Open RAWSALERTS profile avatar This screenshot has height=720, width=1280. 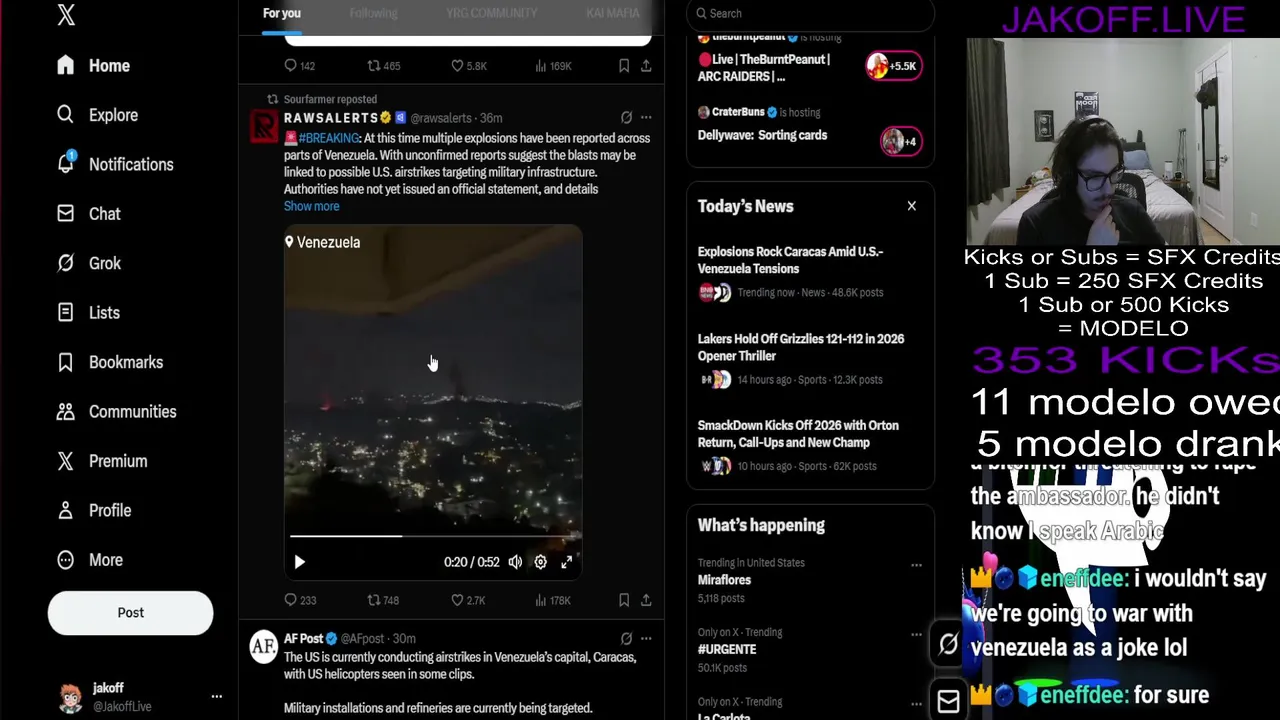coord(264,127)
